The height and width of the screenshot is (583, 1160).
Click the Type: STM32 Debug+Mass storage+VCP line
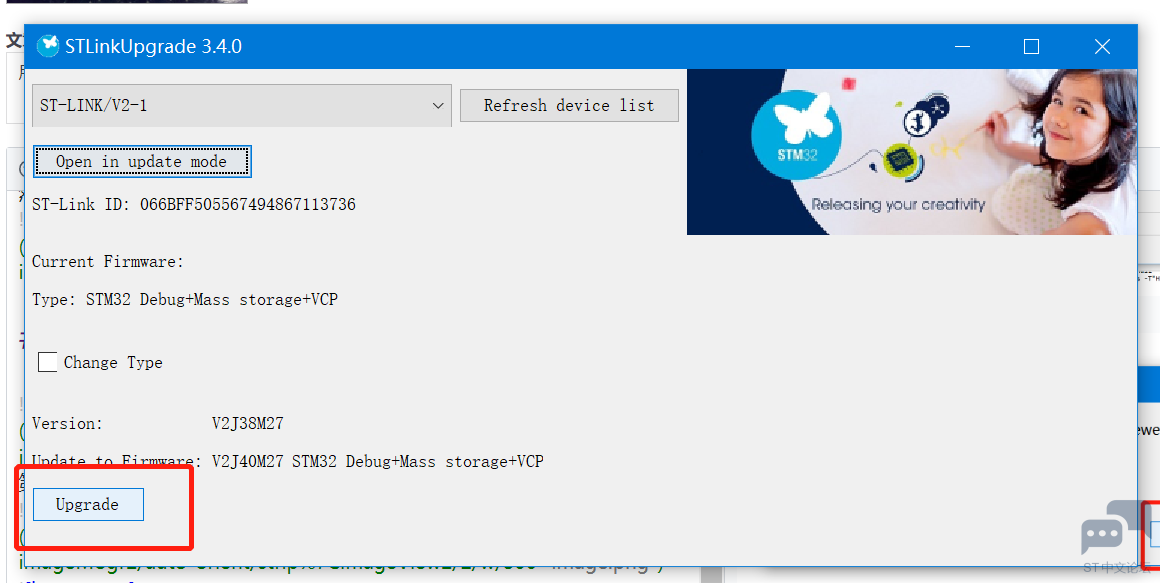coord(185,300)
